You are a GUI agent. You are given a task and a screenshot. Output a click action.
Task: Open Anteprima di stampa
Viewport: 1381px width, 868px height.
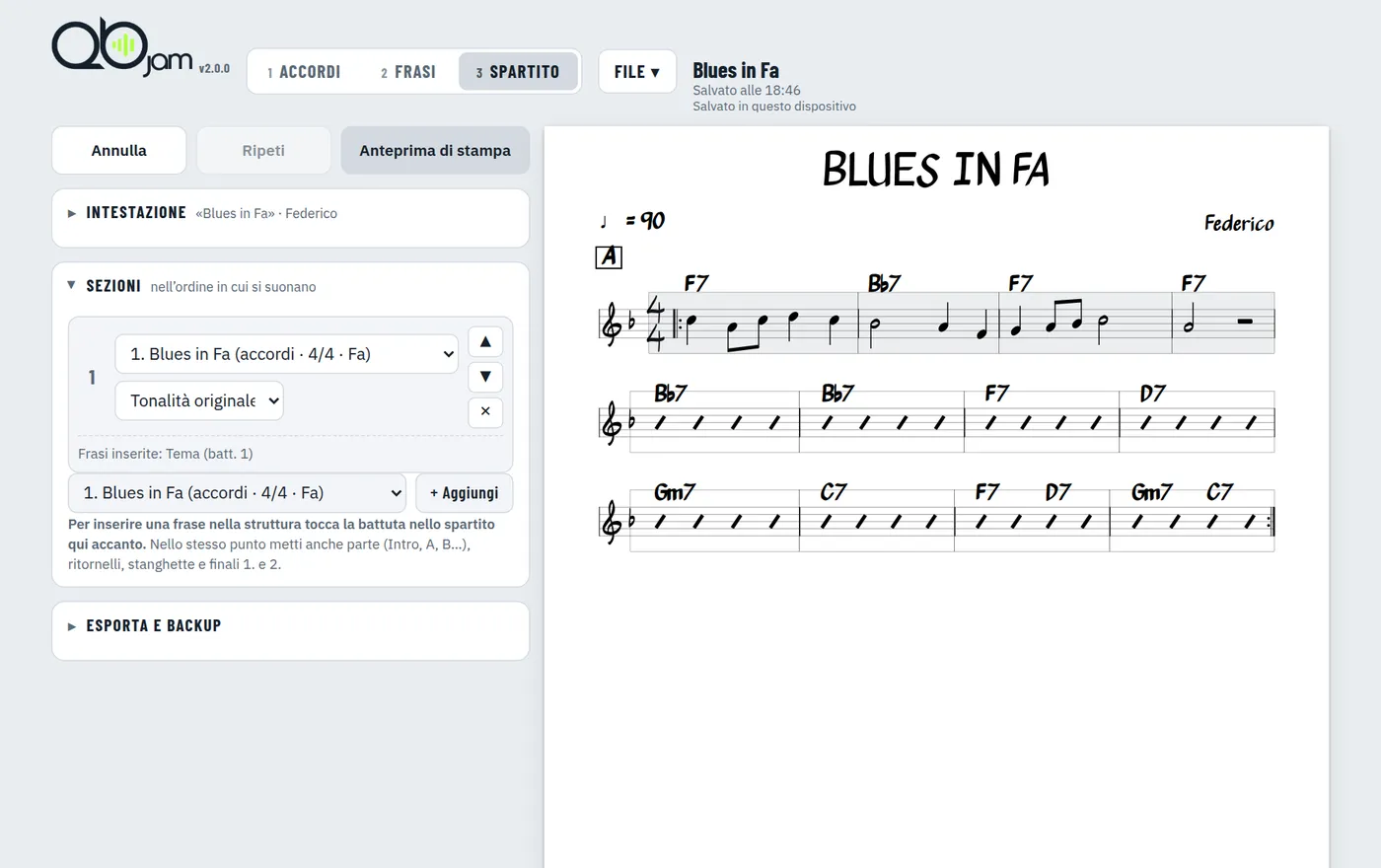pos(435,151)
